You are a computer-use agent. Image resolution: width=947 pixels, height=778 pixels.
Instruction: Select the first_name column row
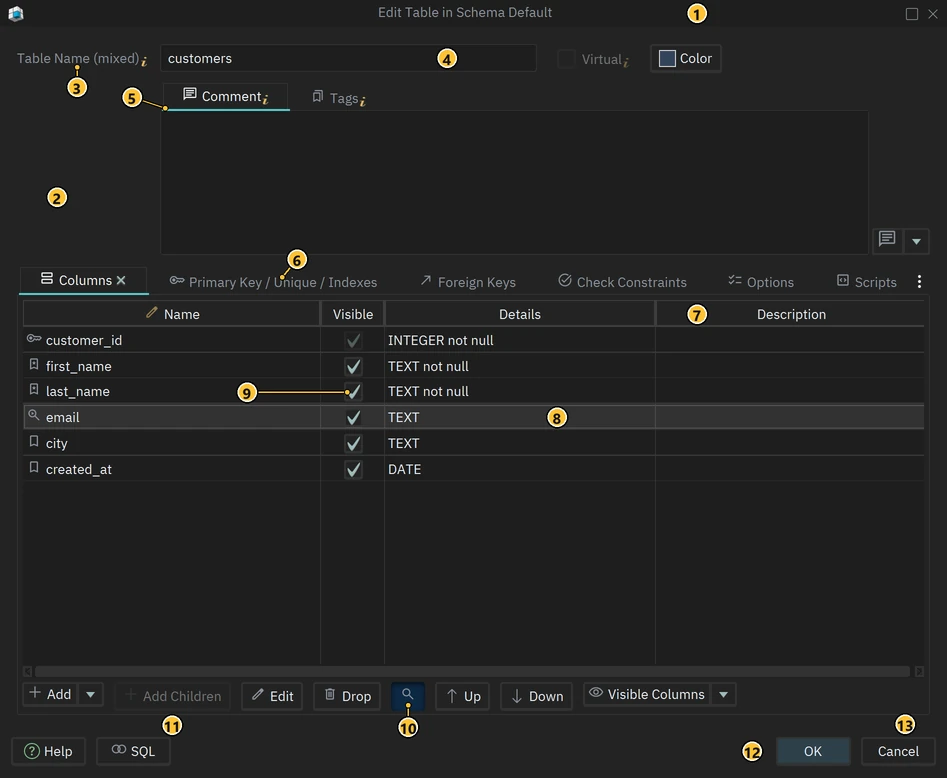coord(474,367)
